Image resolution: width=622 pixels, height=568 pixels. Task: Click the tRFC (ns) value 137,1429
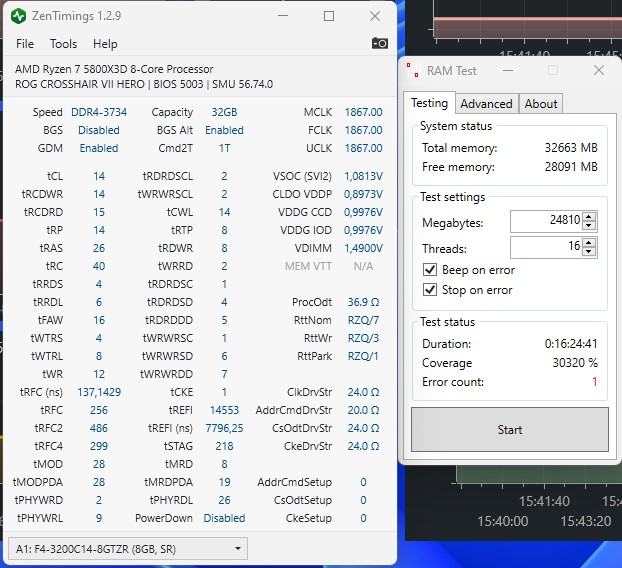[99, 392]
